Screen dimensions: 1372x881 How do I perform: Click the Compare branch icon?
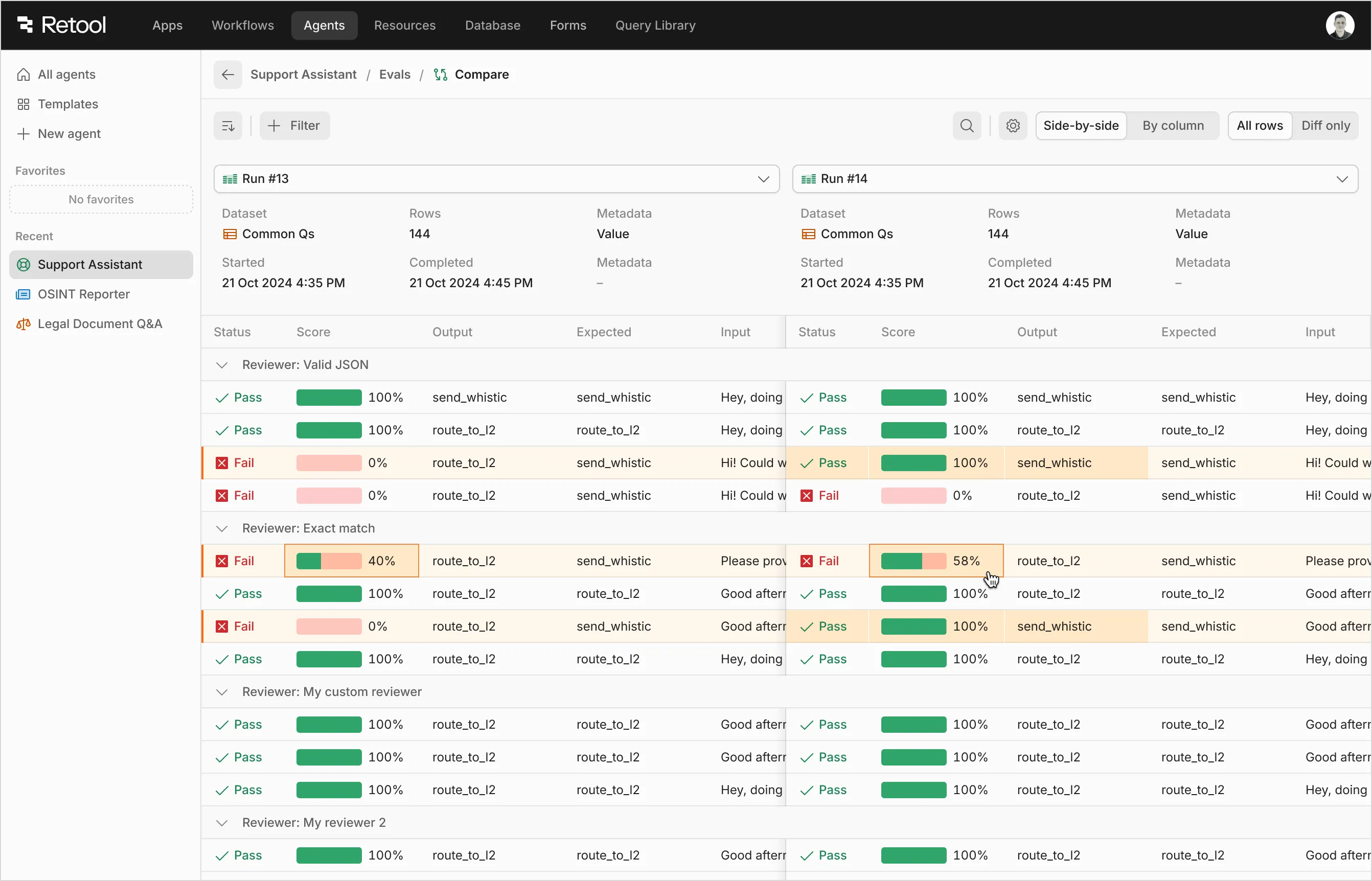pos(440,75)
